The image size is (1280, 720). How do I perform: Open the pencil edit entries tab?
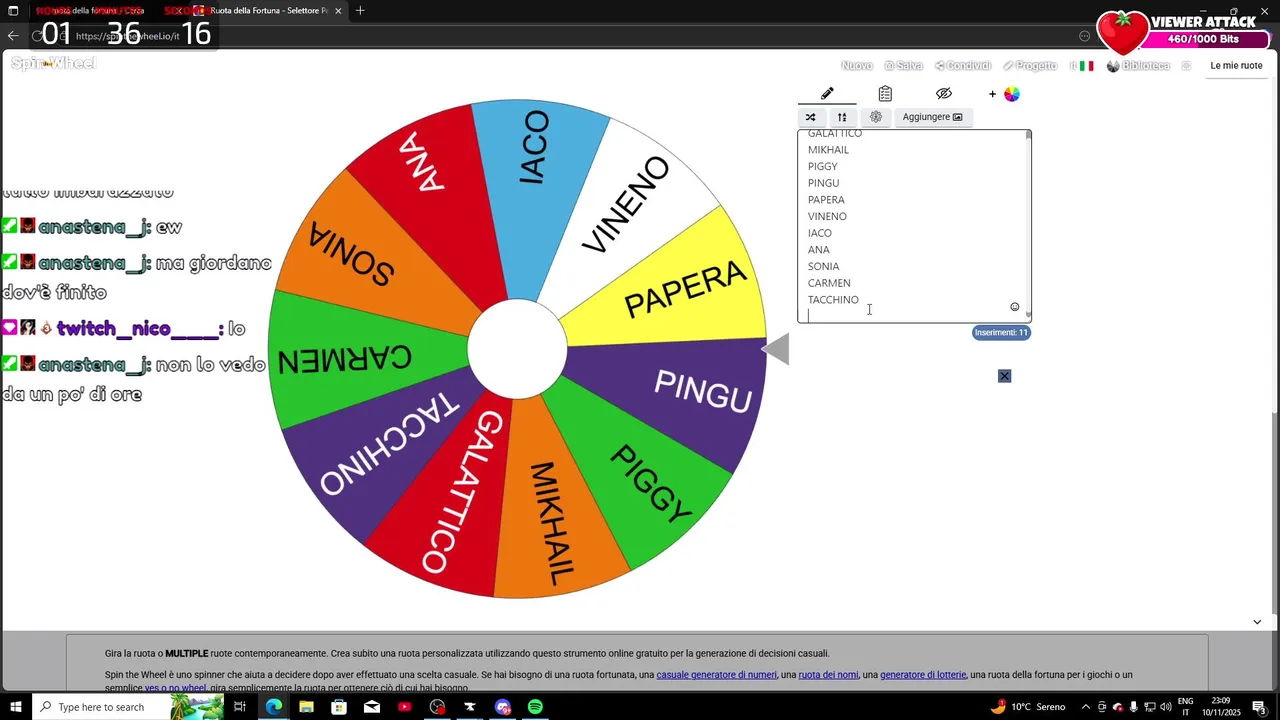(x=827, y=94)
